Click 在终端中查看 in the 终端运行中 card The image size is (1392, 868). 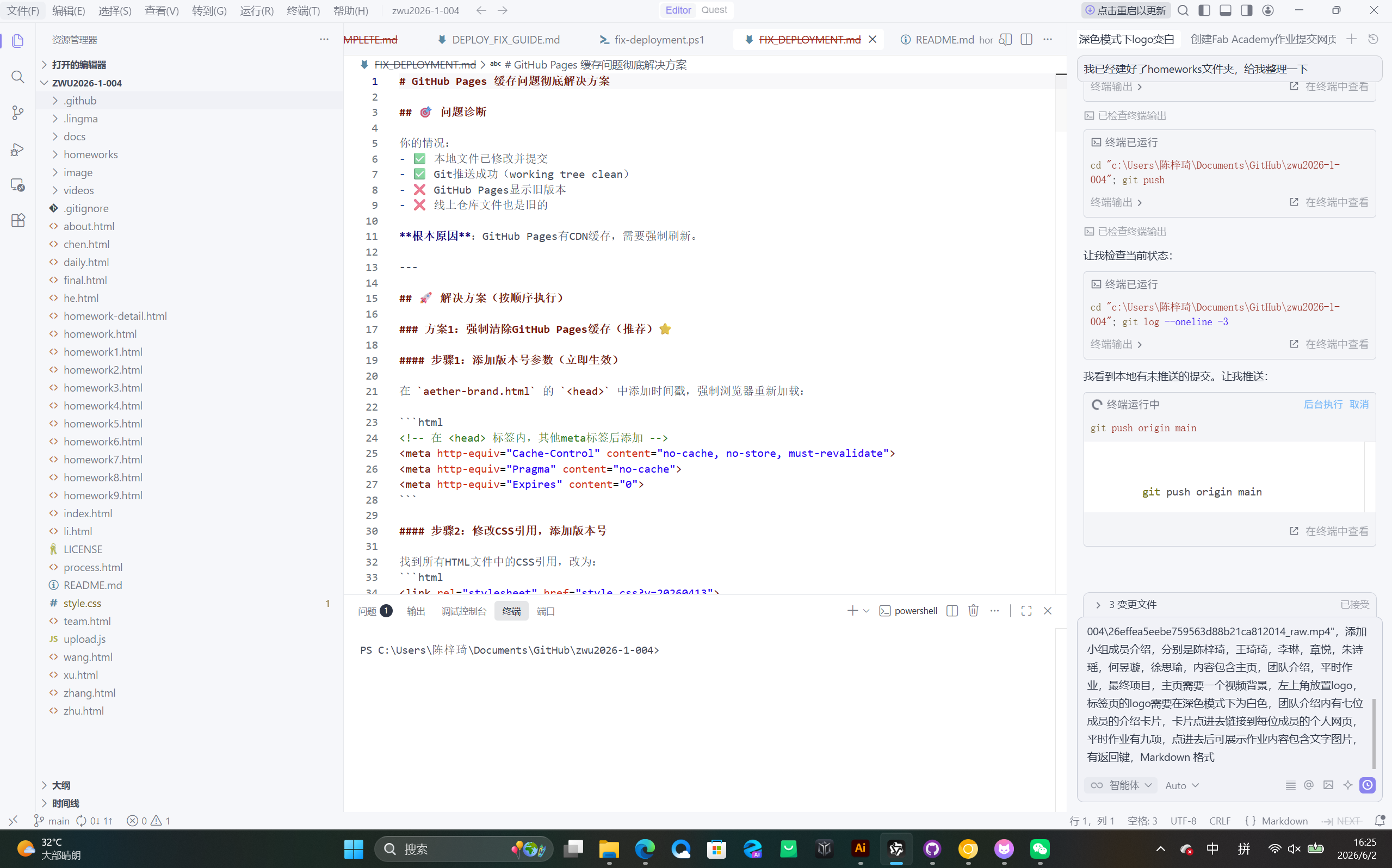1329,531
